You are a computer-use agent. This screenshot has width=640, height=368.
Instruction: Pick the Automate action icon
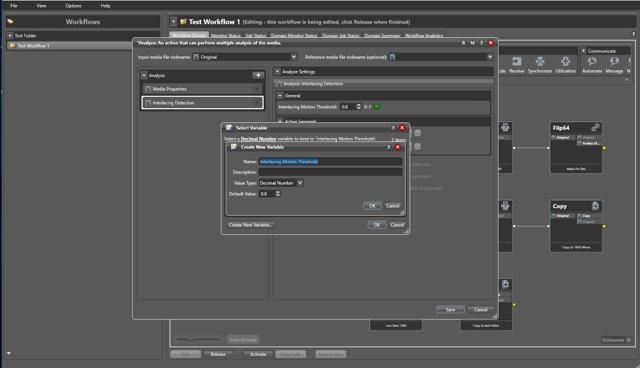tap(592, 62)
